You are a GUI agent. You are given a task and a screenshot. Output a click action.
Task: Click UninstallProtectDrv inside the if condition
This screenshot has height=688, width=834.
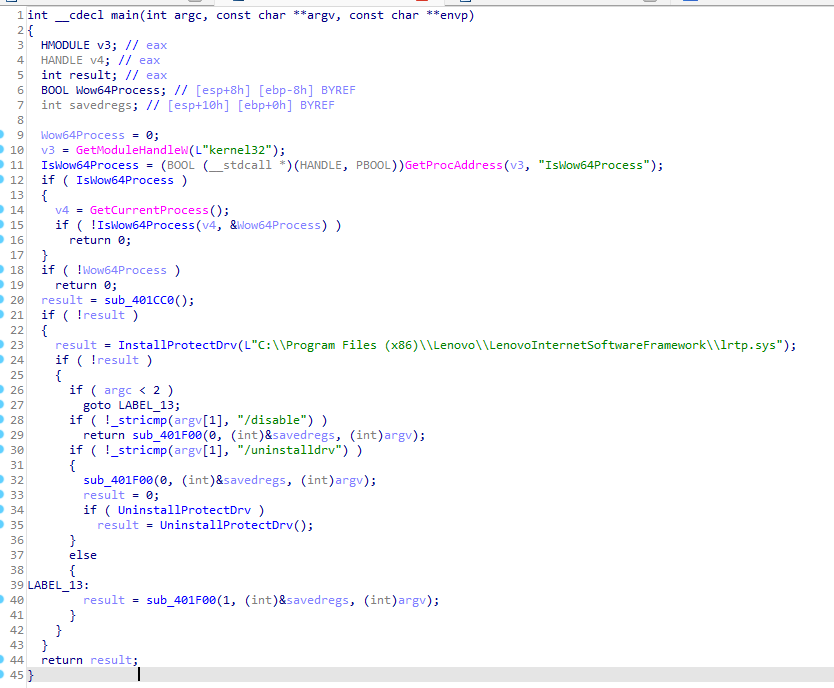tap(184, 510)
